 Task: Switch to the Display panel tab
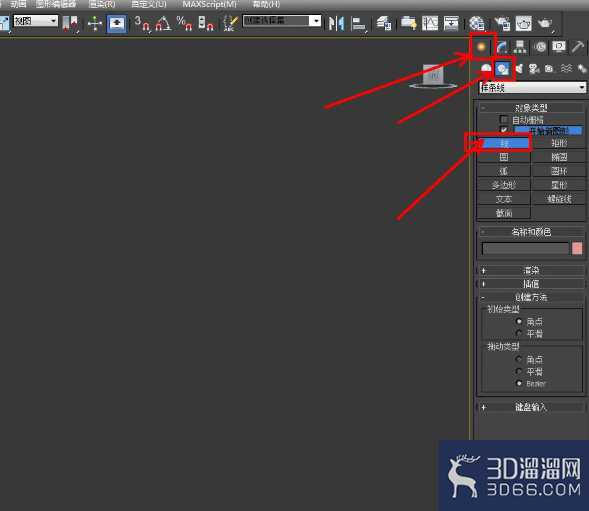[x=559, y=47]
